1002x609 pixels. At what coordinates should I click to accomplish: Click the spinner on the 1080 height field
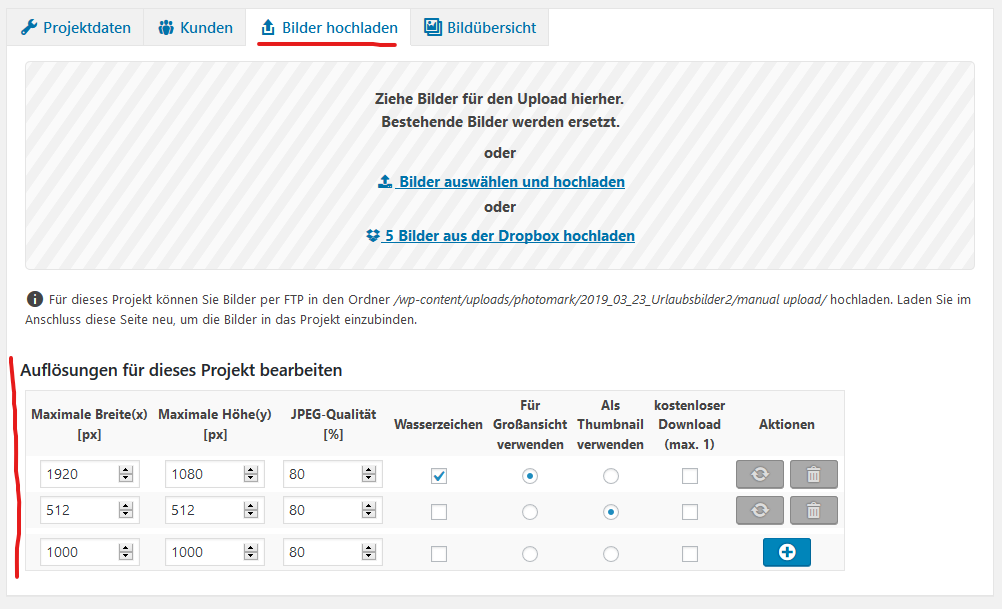coord(252,474)
